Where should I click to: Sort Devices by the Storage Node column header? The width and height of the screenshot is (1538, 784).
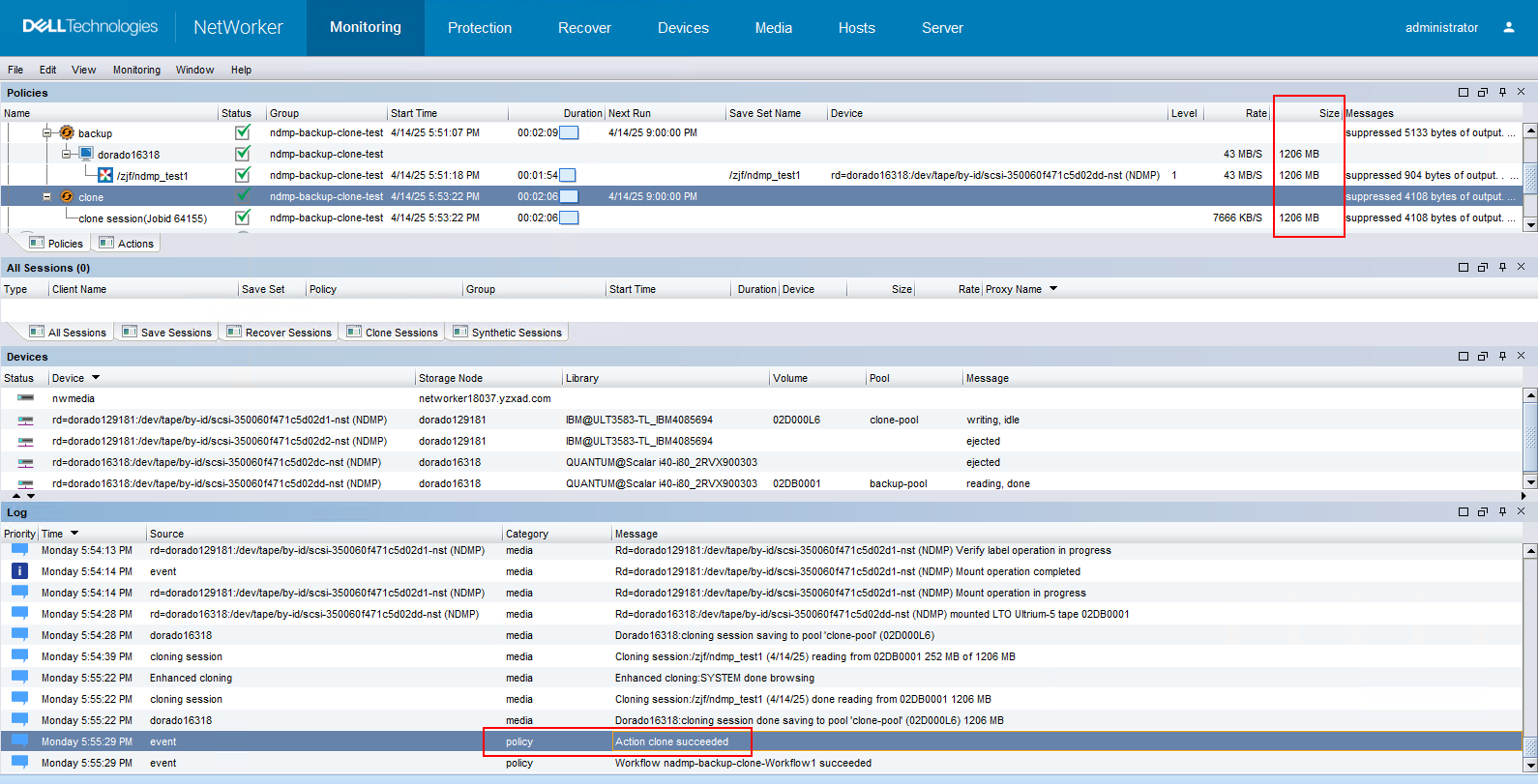click(488, 378)
